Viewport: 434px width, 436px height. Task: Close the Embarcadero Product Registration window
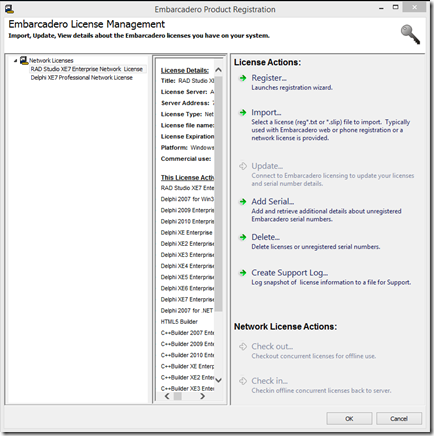[x=414, y=7]
